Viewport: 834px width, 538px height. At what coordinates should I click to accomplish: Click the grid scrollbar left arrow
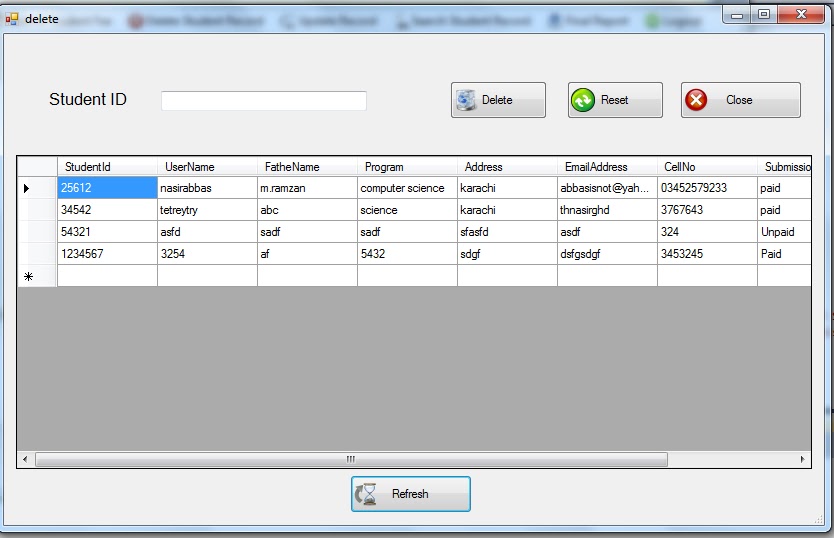click(25, 459)
